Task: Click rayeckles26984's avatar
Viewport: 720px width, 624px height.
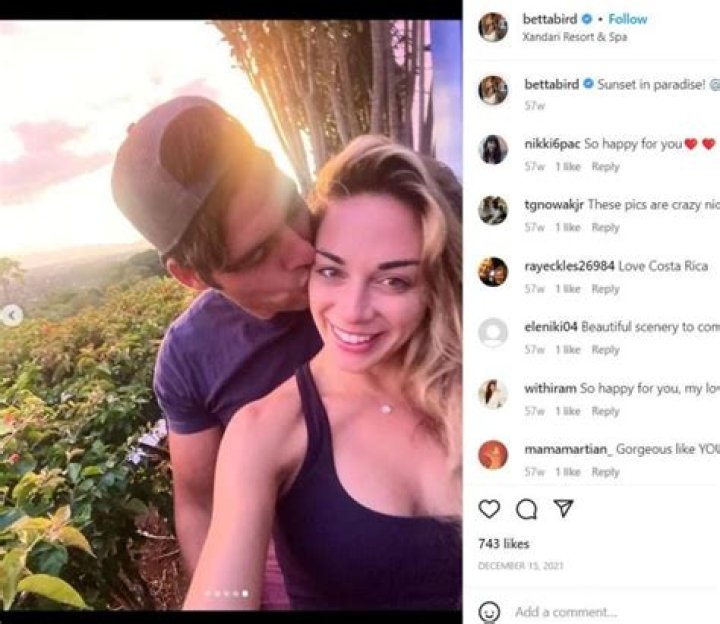Action: click(493, 271)
